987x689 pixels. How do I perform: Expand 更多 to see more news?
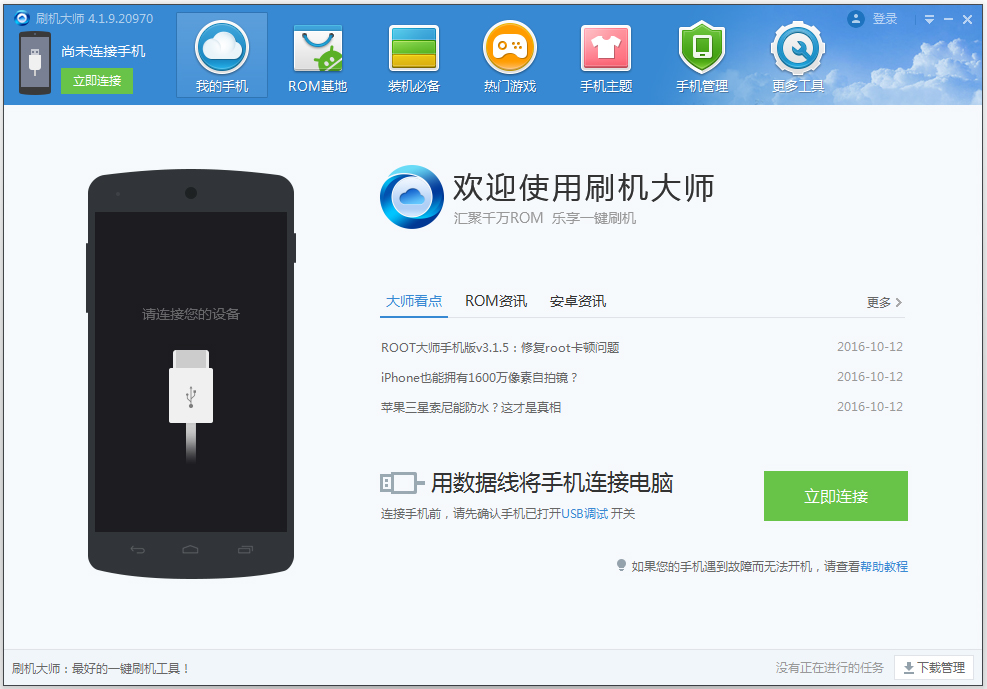point(880,301)
